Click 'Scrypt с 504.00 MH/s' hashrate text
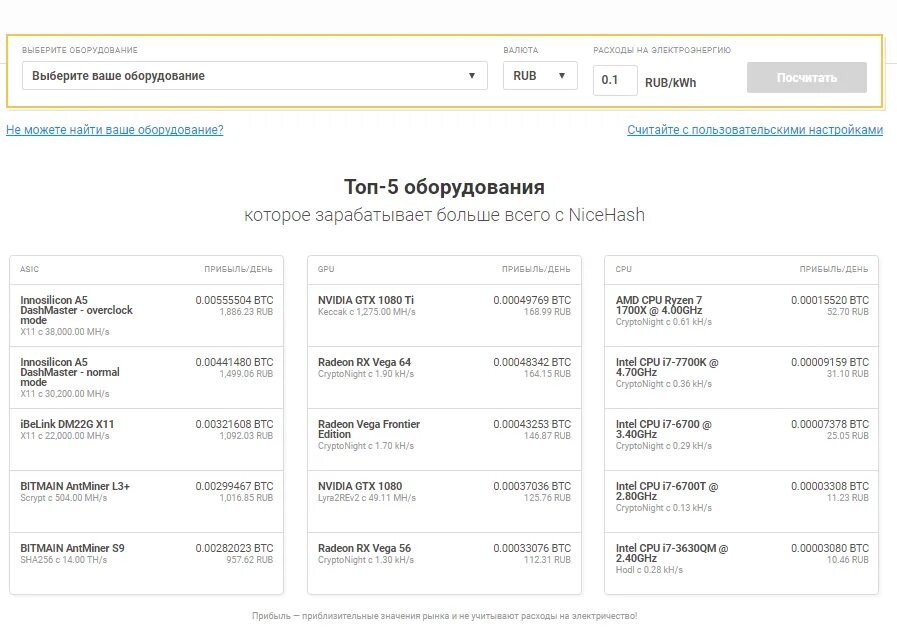 (x=63, y=498)
